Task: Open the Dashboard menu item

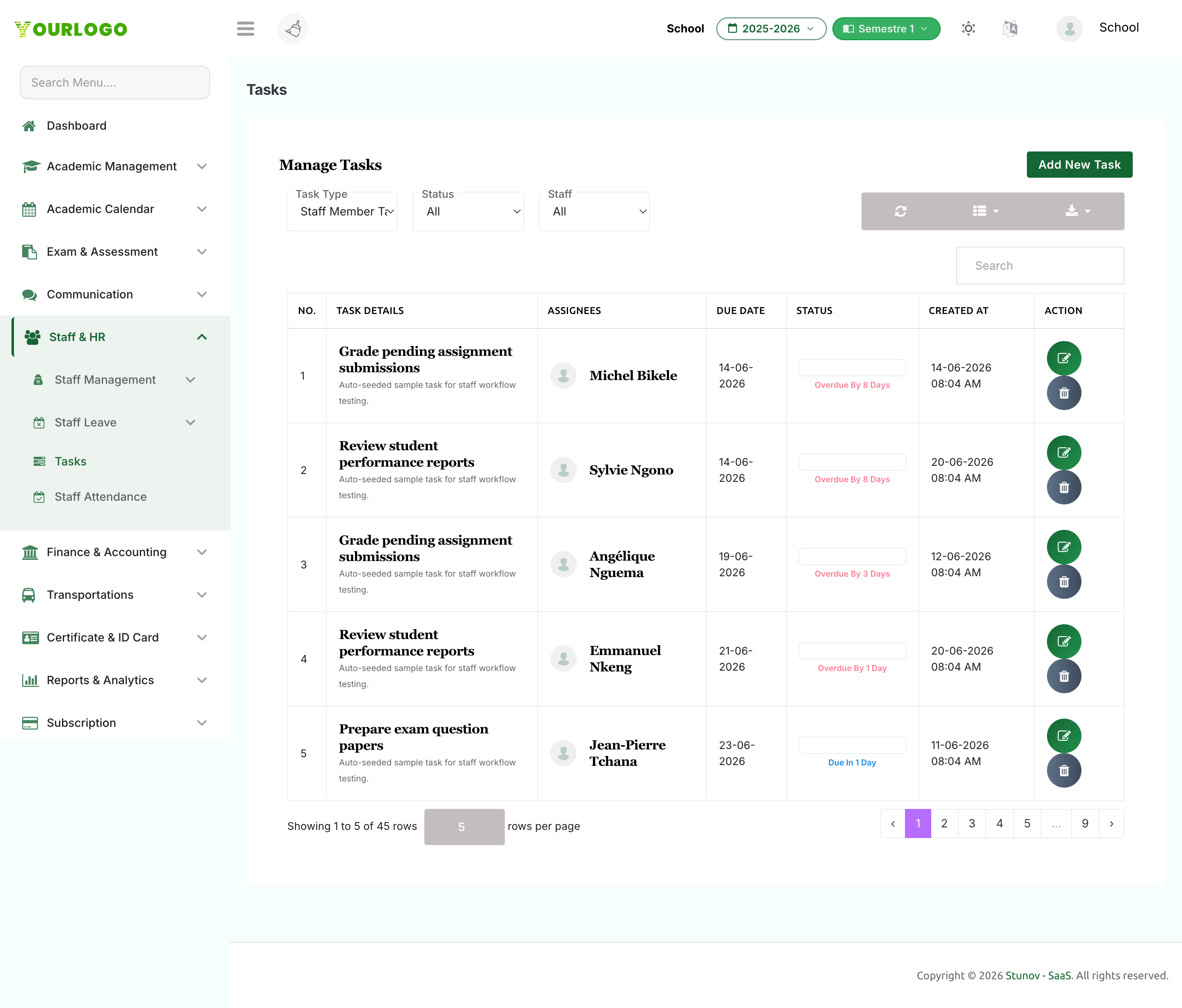Action: pyautogui.click(x=115, y=126)
